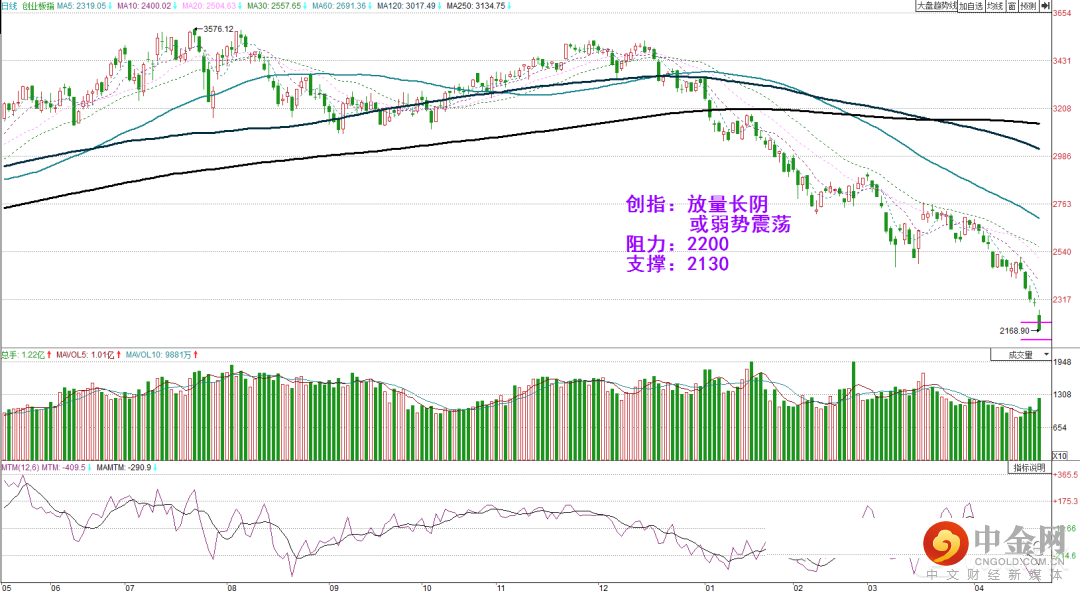This screenshot has height=593, width=1080.
Task: Click the +175.3 MTM axis label
Action: pos(1065,502)
